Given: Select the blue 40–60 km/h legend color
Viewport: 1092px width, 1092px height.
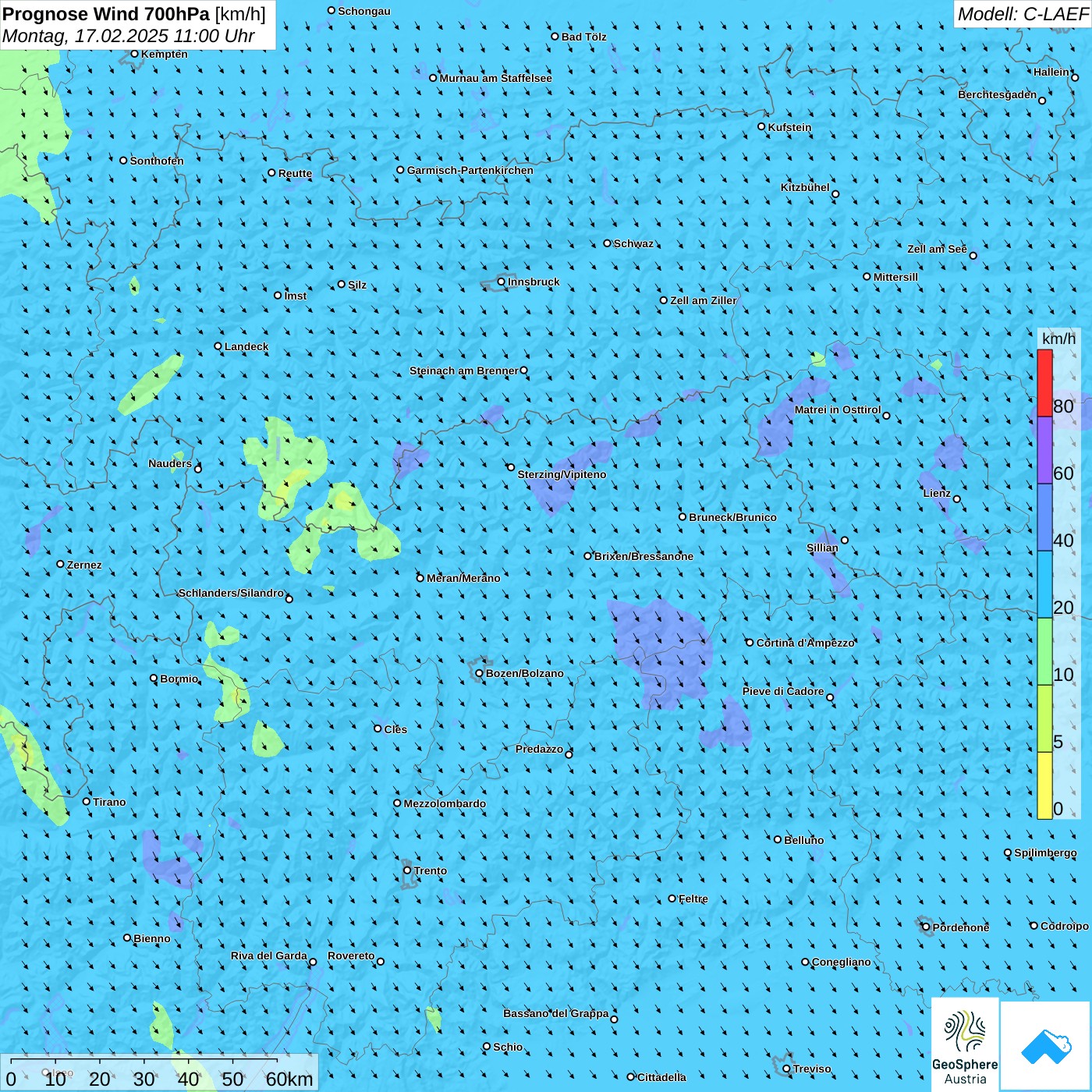Looking at the screenshot, I should (x=1044, y=517).
